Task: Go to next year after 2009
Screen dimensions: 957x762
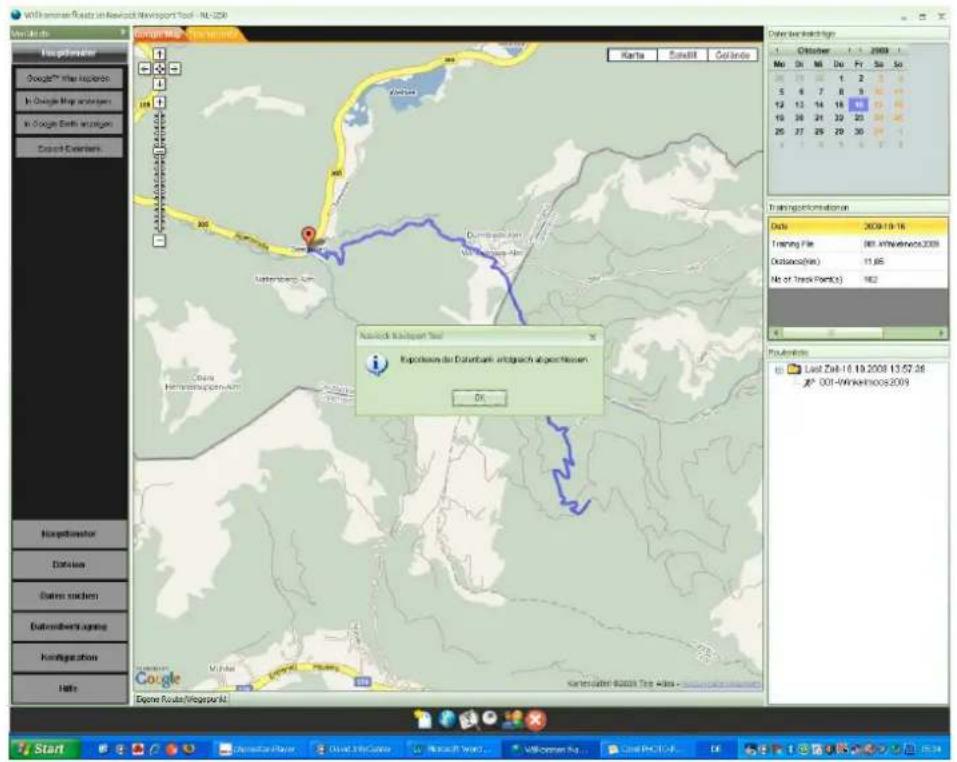Action: 899,50
